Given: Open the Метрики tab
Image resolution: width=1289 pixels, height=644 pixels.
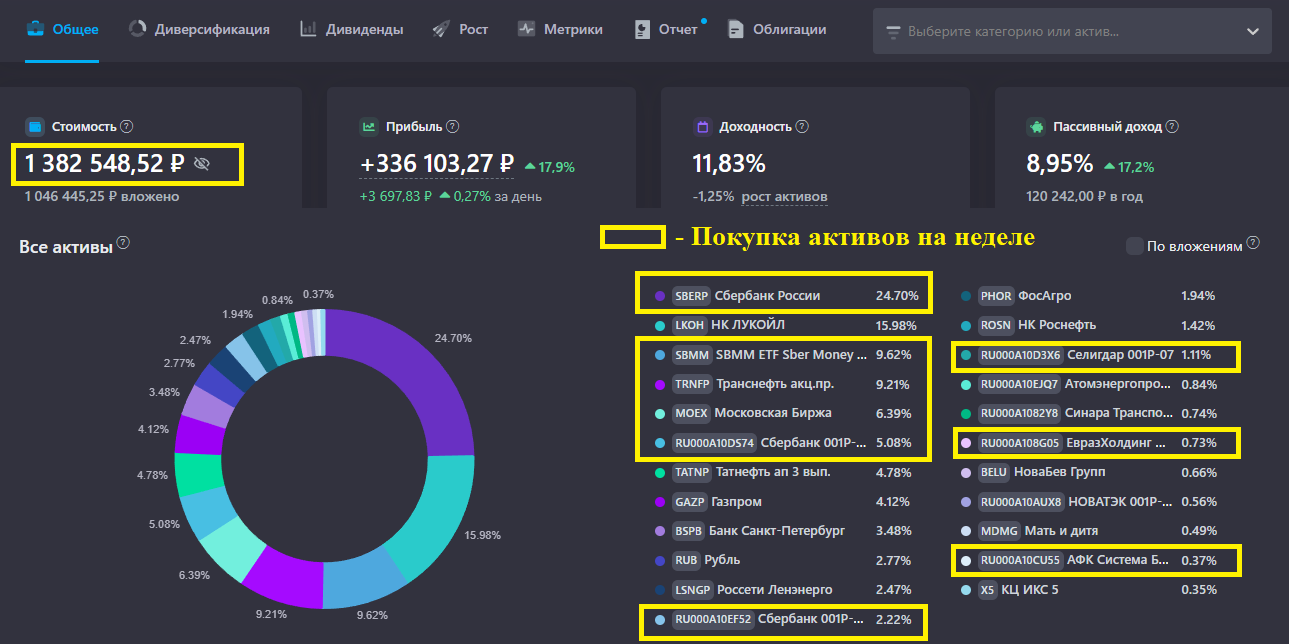Looking at the screenshot, I should tap(560, 30).
